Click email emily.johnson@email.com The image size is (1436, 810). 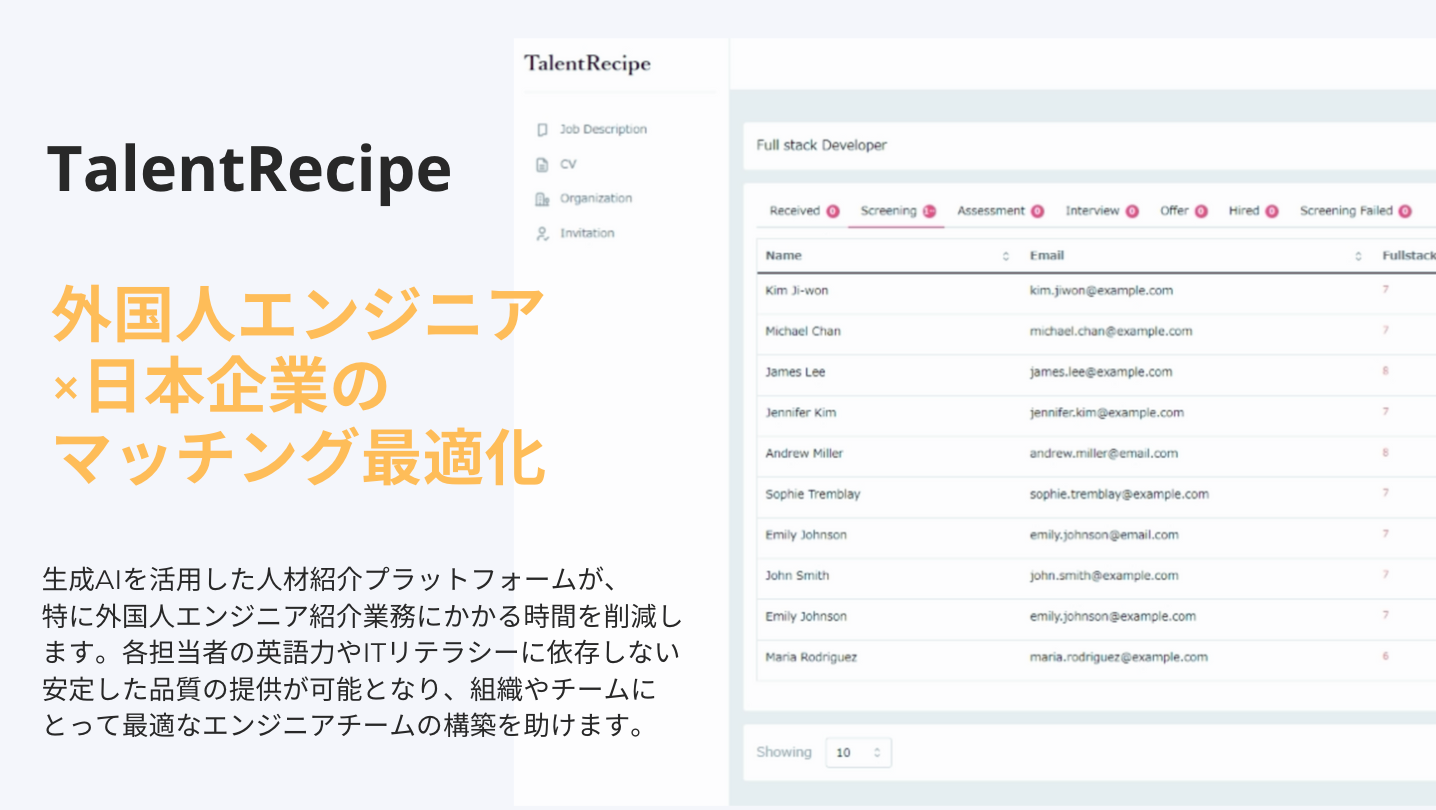1104,536
